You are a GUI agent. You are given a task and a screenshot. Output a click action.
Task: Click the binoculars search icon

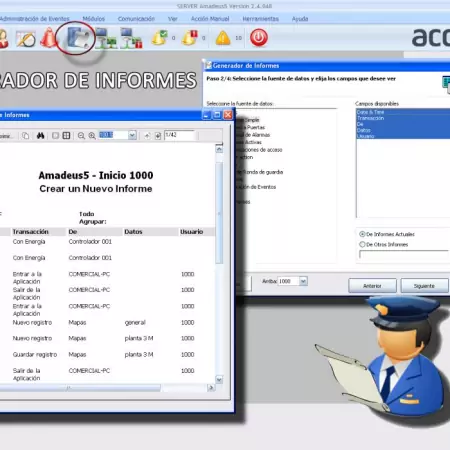pyautogui.click(x=41, y=135)
